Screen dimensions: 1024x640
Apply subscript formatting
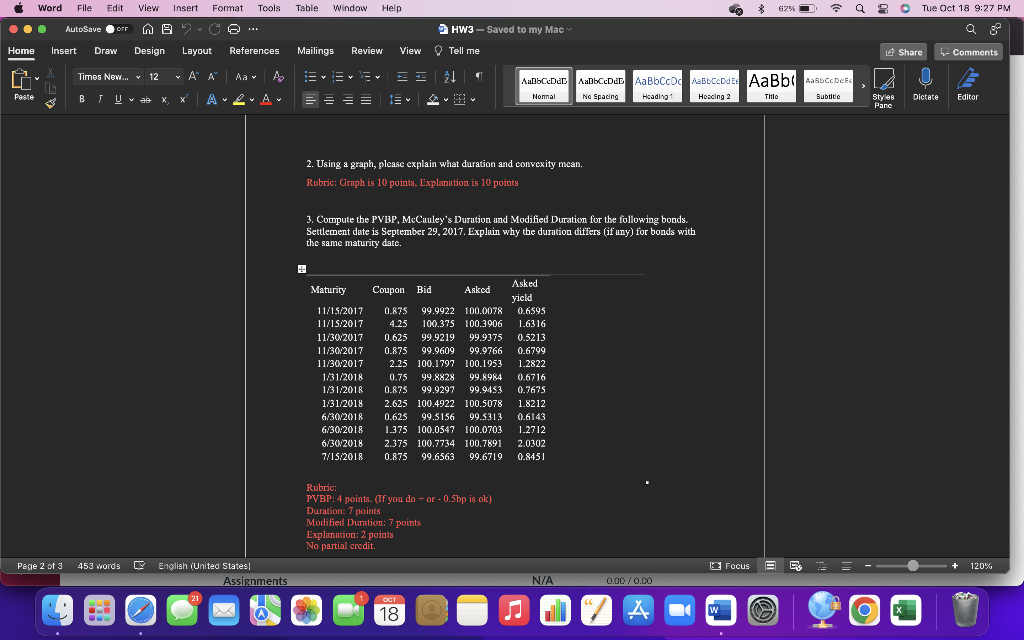pos(165,98)
